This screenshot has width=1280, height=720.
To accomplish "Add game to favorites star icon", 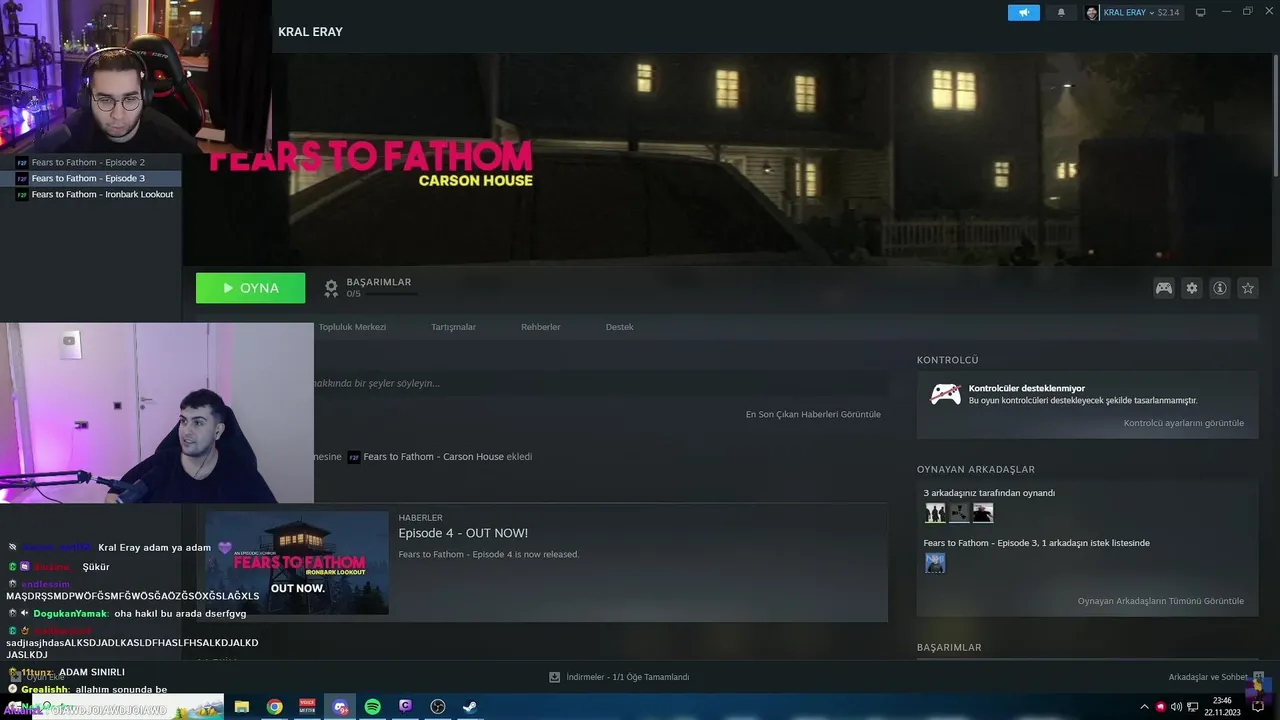I will point(1248,288).
